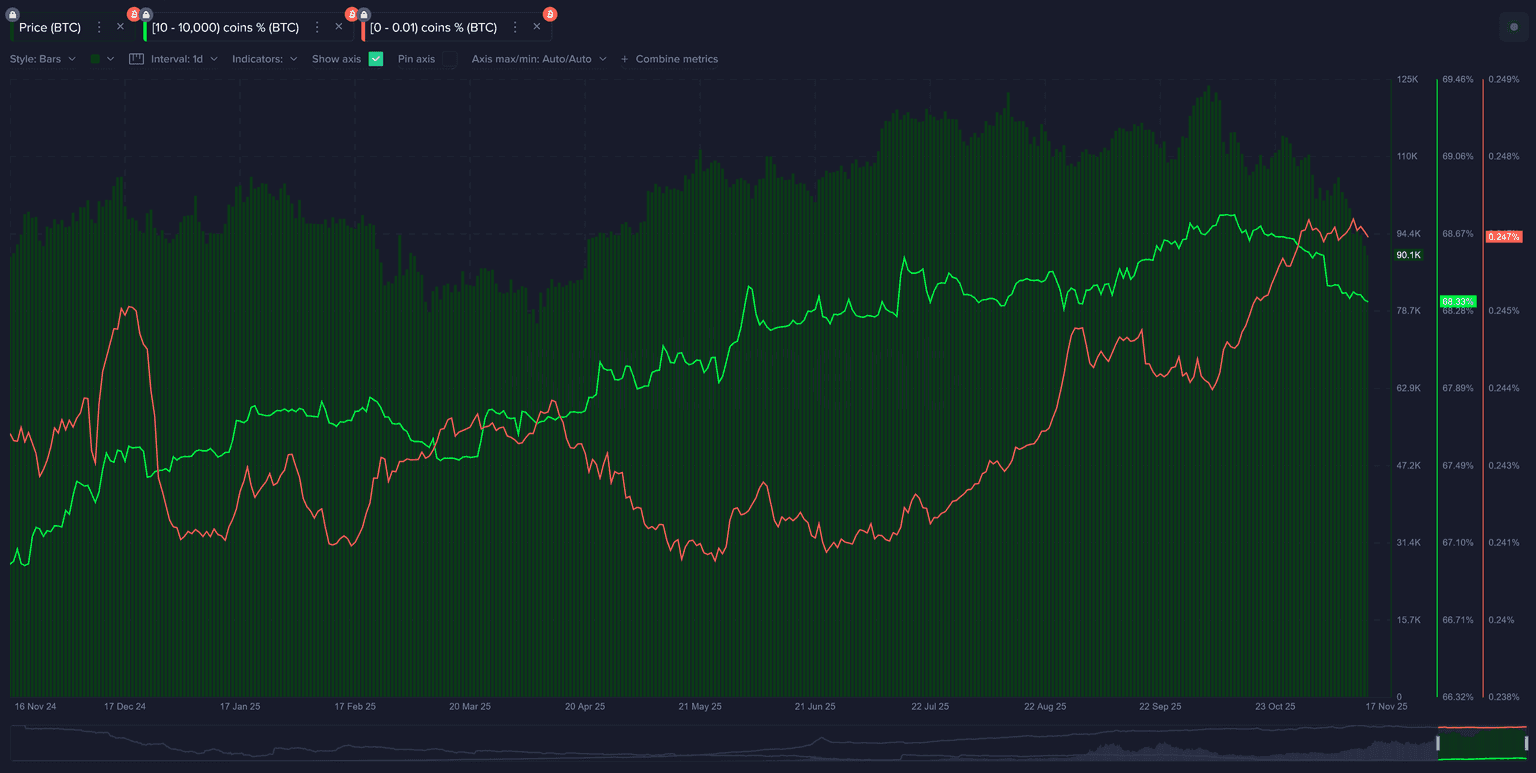This screenshot has height=773, width=1536.
Task: Enable the Pin axis checkbox
Action: click(x=450, y=59)
